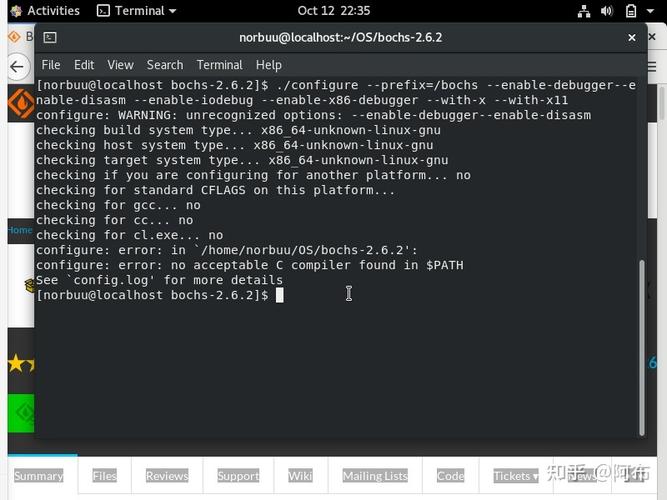
Task: Open the Help menu
Action: 268,65
